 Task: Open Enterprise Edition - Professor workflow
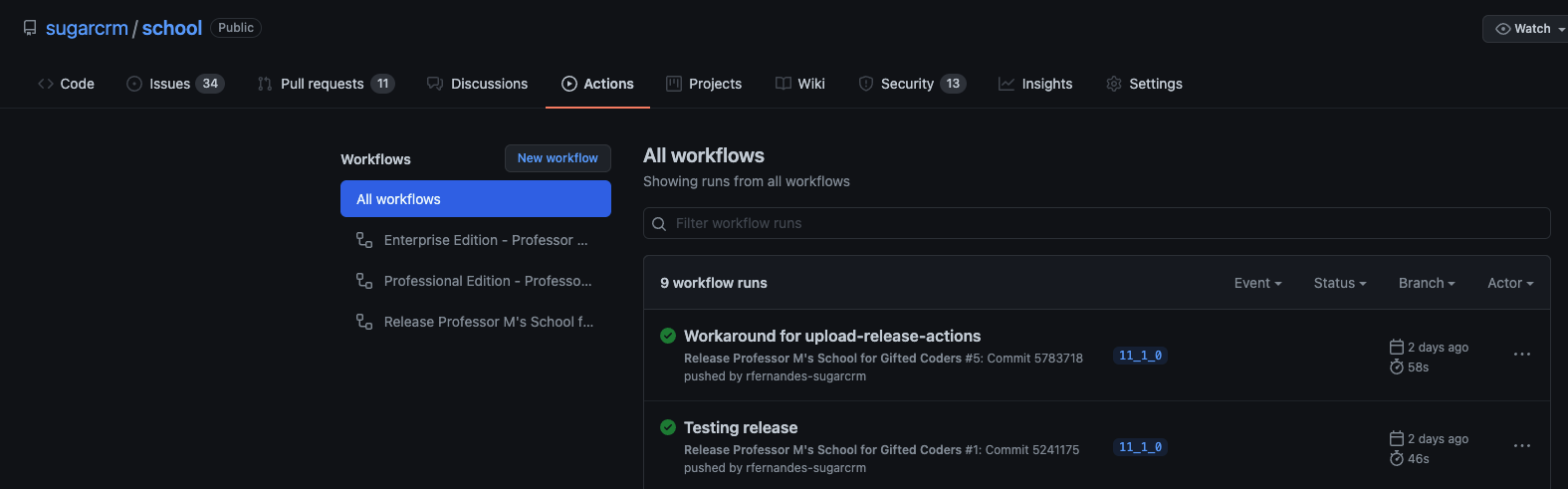(476, 240)
